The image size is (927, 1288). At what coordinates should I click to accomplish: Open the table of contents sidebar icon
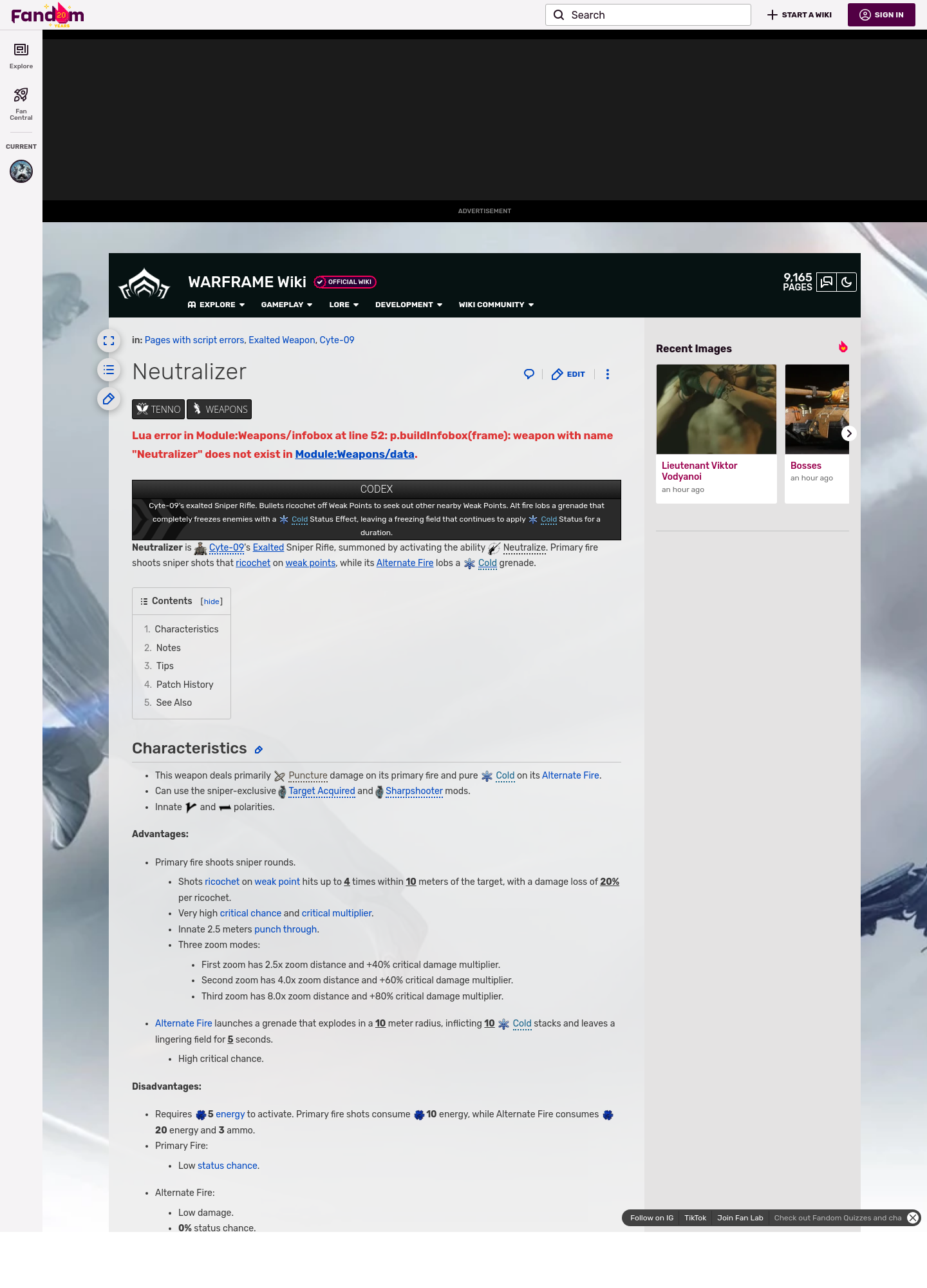tap(109, 370)
